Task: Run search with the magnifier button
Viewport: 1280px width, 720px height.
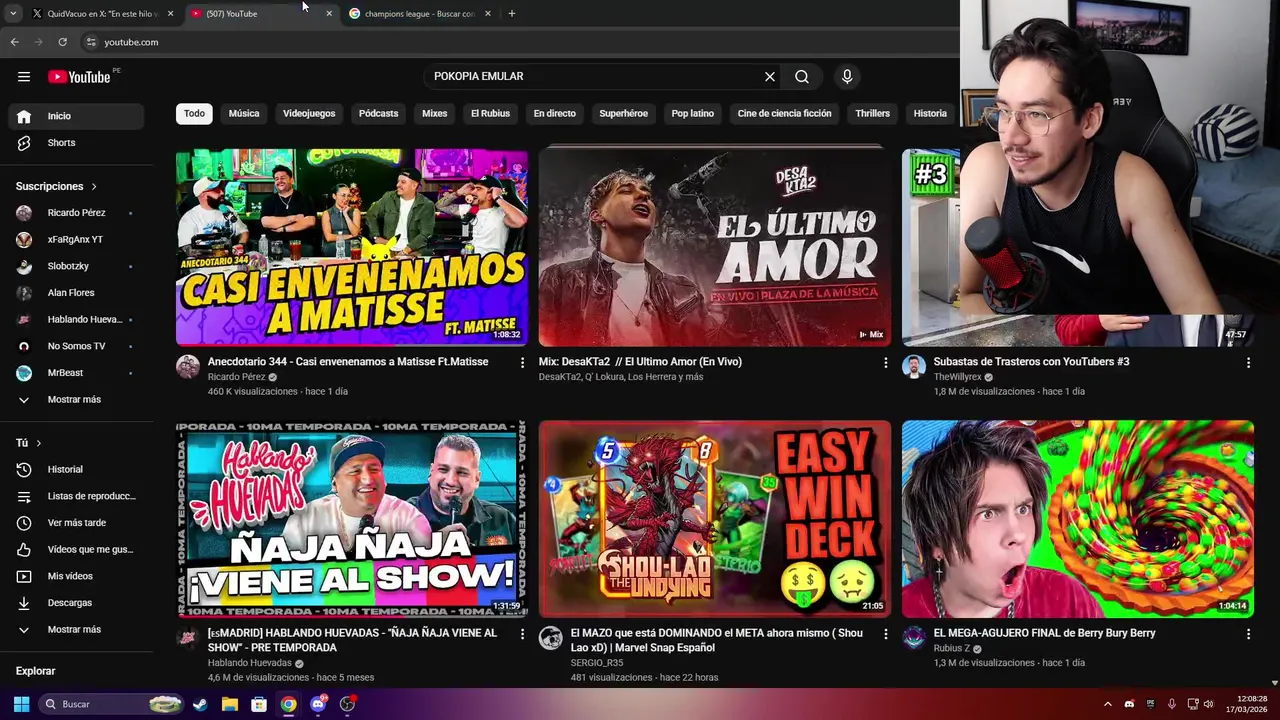Action: (x=802, y=77)
